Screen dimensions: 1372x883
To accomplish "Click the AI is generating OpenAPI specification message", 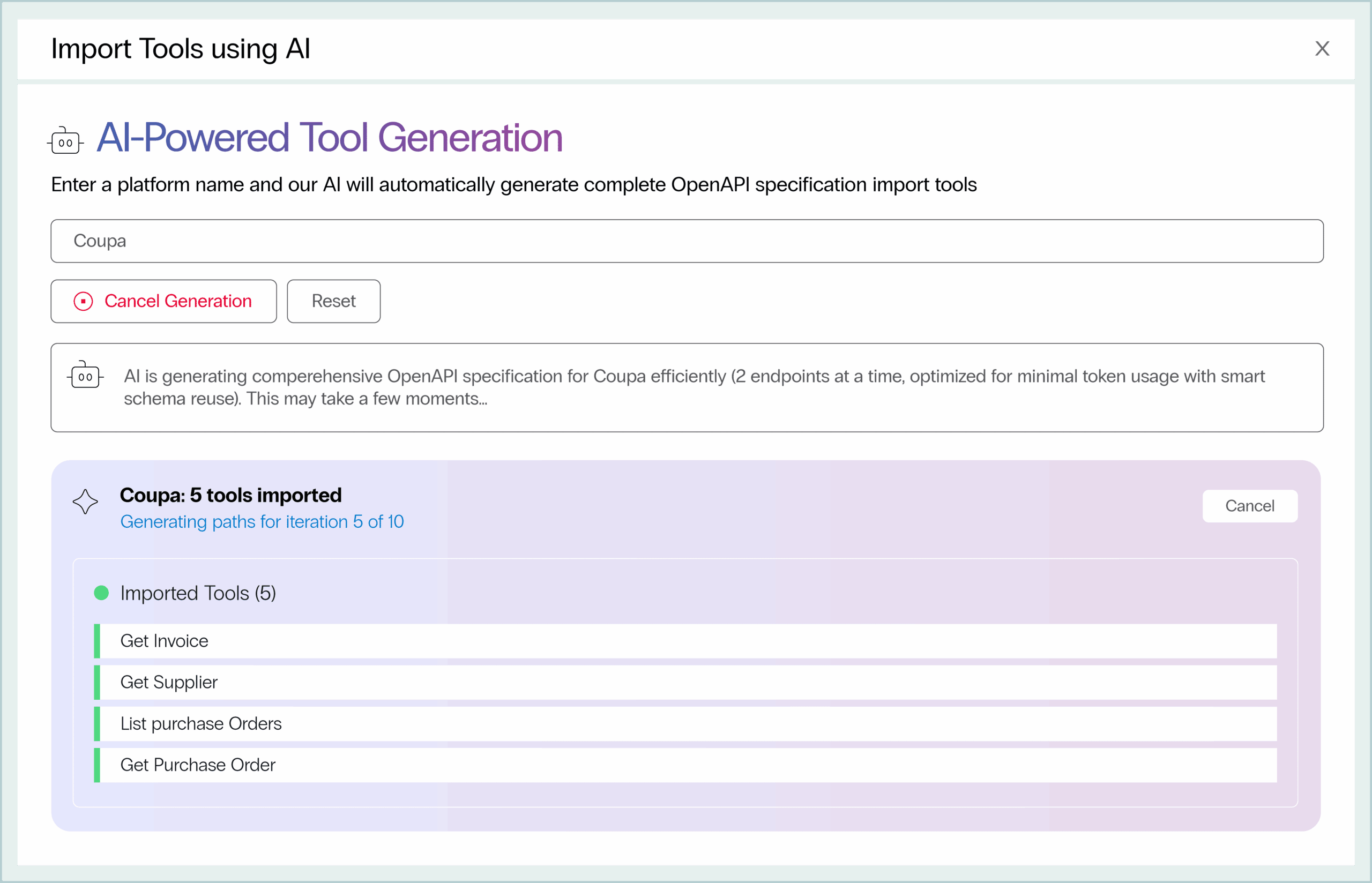I will [695, 387].
